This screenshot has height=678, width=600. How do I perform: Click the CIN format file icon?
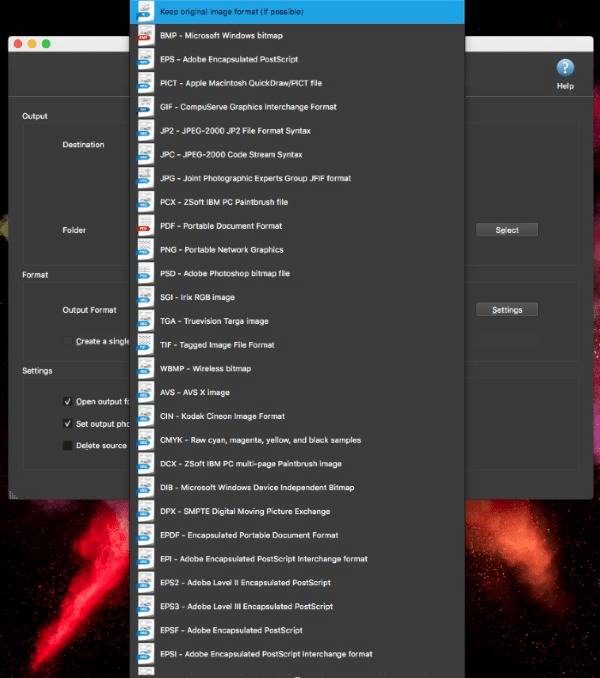coord(145,416)
